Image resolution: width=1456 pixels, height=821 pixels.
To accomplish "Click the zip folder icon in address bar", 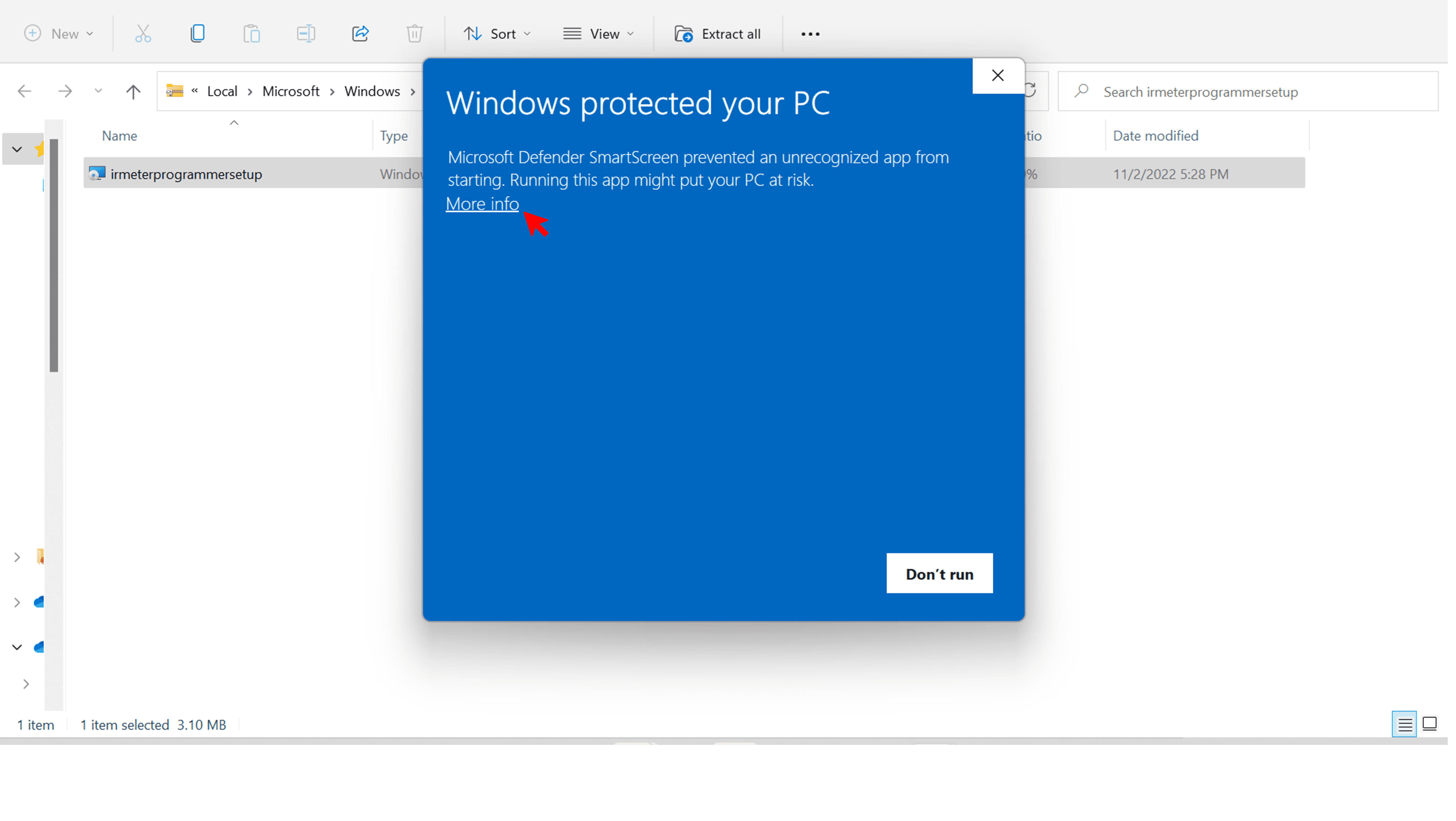I will [175, 91].
